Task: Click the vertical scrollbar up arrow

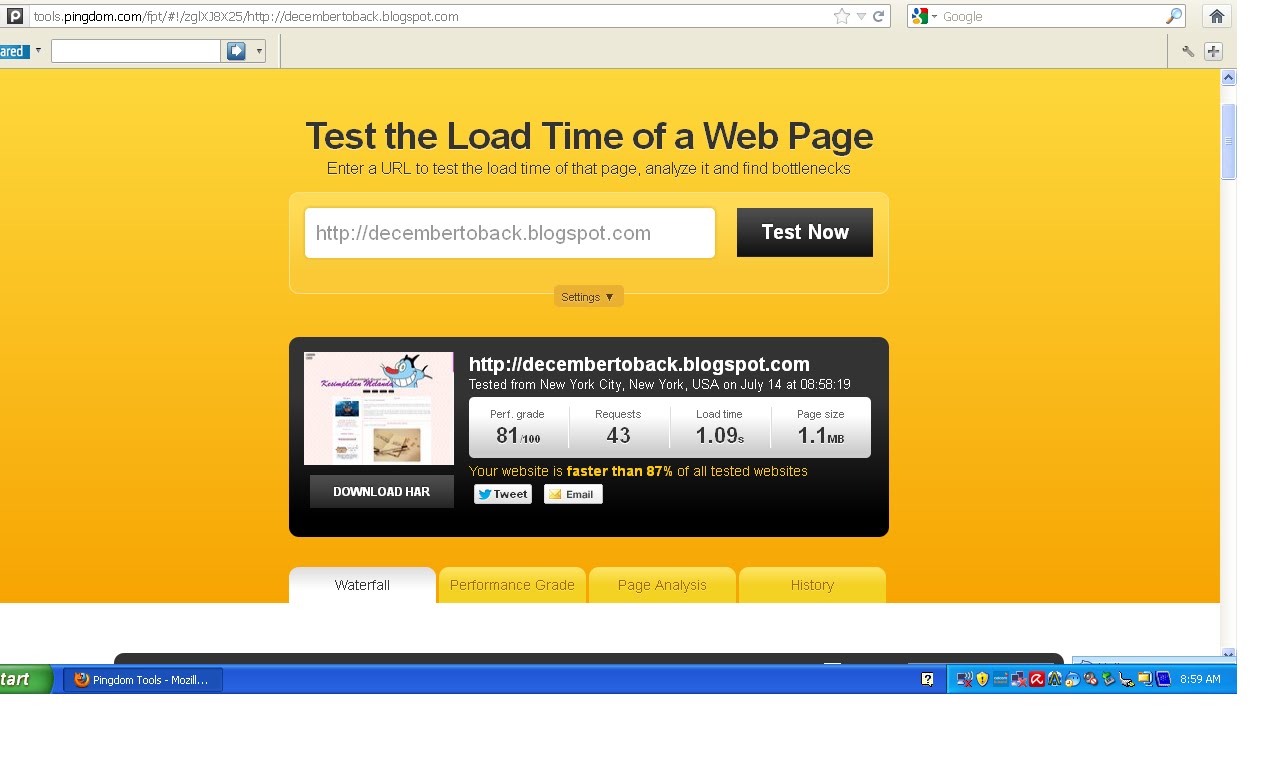Action: click(1228, 77)
